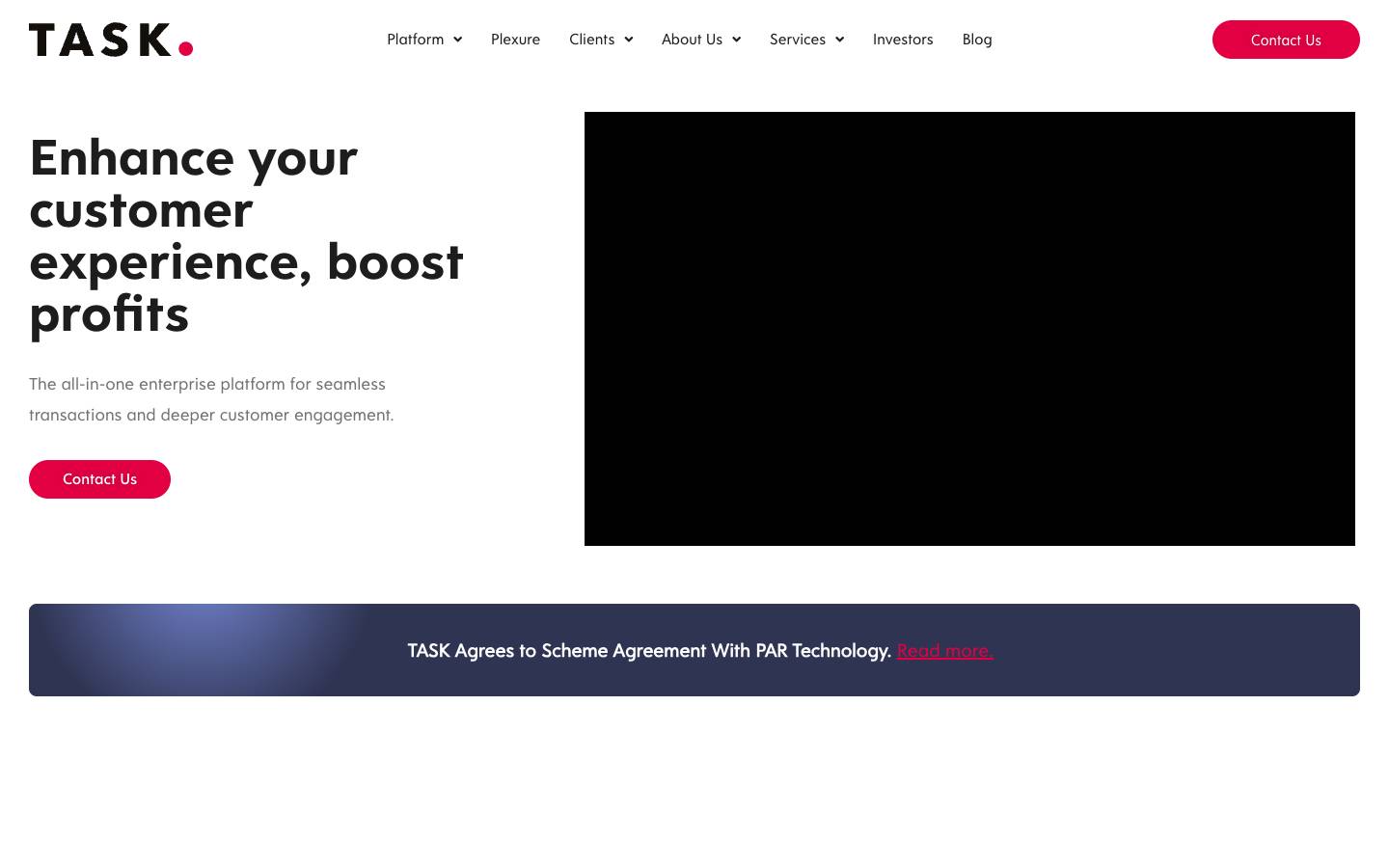
Task: Expand the About Us dropdown arrow
Action: [x=737, y=40]
